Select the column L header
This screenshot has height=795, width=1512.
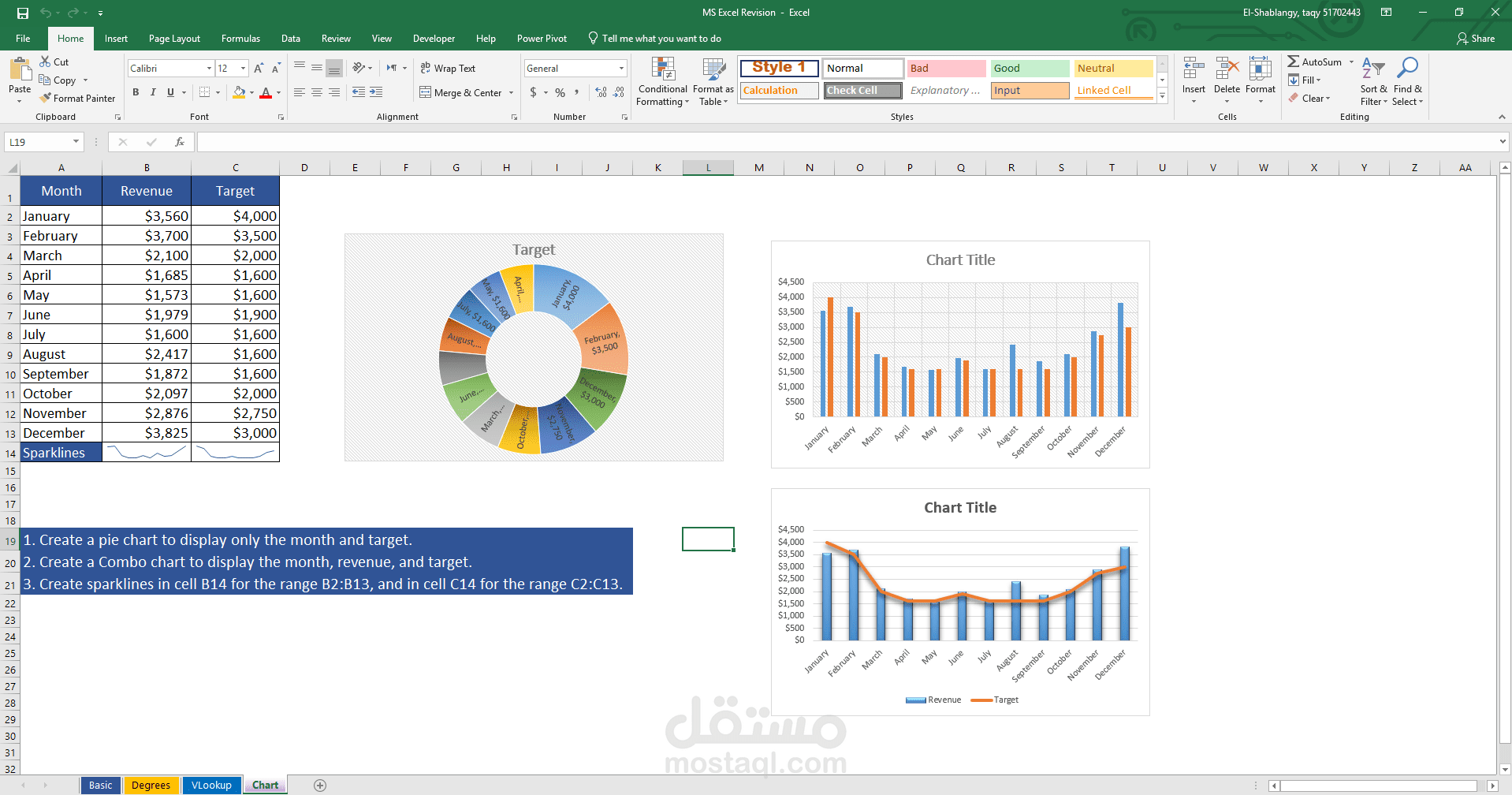[x=708, y=167]
